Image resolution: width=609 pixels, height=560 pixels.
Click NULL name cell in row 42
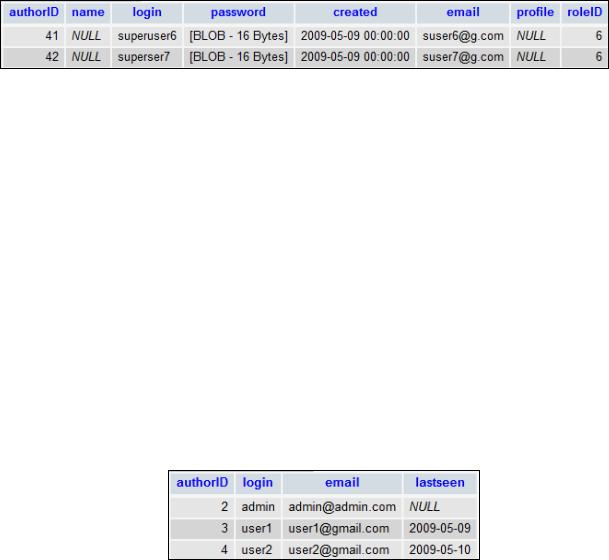(86, 57)
